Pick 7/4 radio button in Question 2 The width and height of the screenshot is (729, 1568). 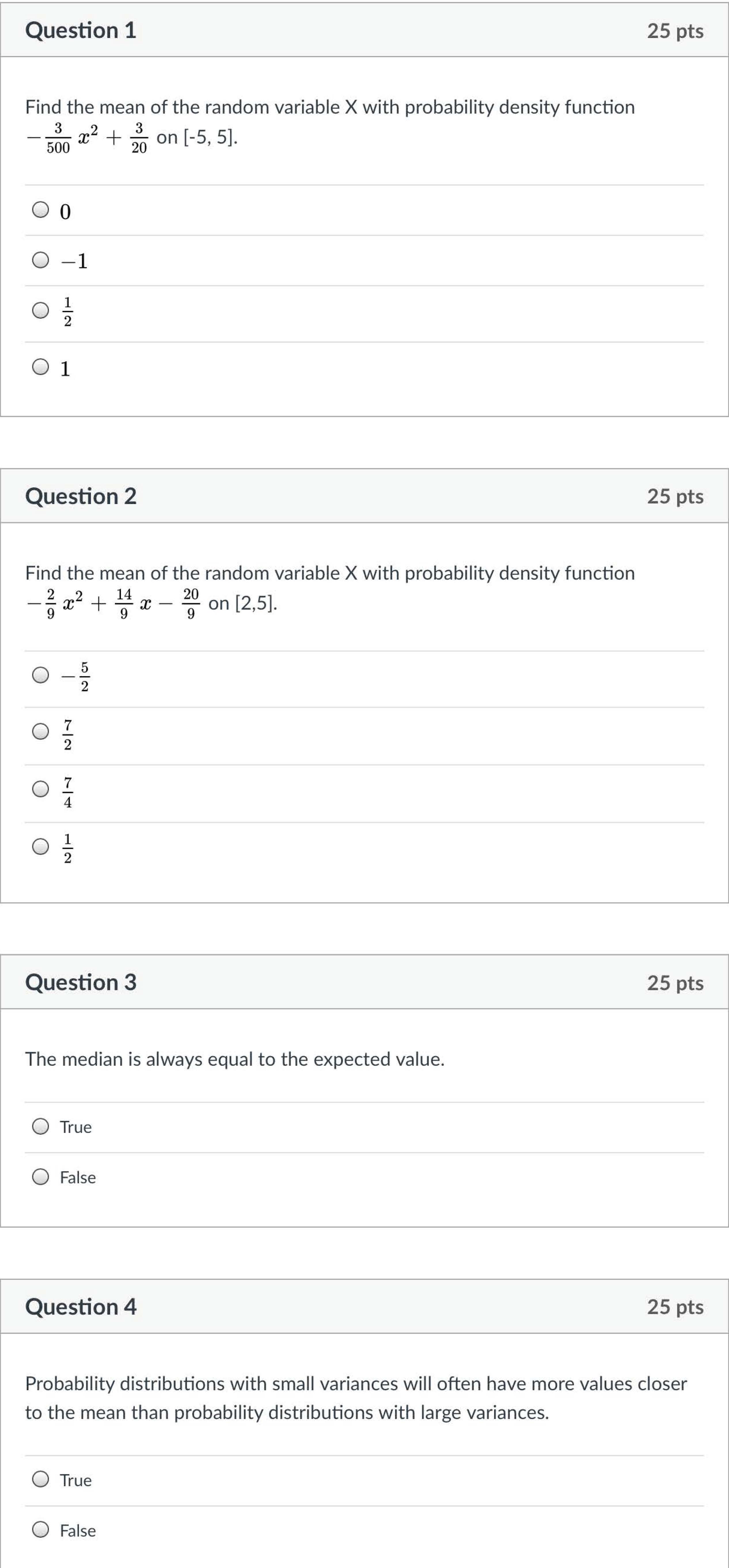[41, 789]
